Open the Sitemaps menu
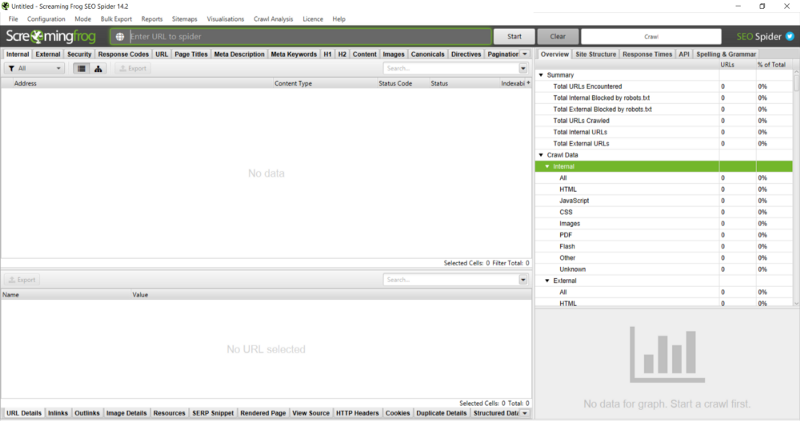 click(x=184, y=19)
